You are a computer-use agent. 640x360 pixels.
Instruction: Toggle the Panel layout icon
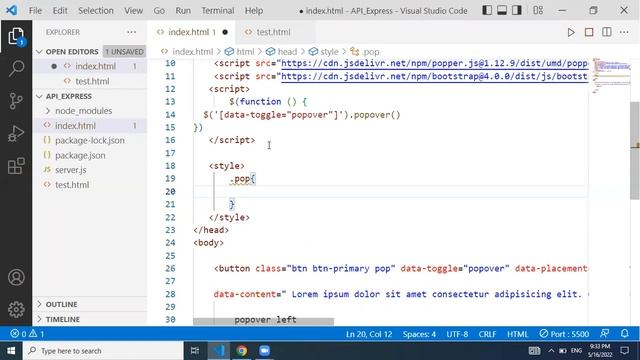[502, 10]
